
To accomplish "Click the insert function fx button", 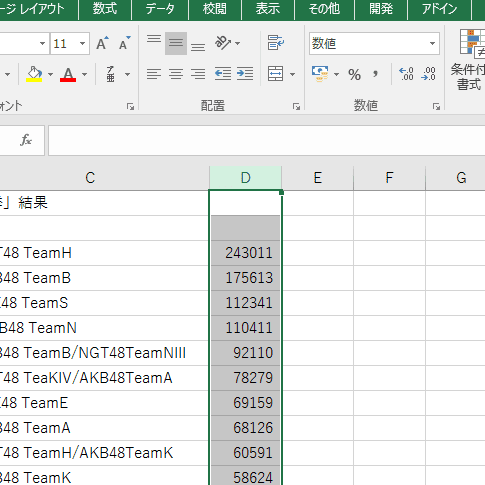I will pos(26,140).
